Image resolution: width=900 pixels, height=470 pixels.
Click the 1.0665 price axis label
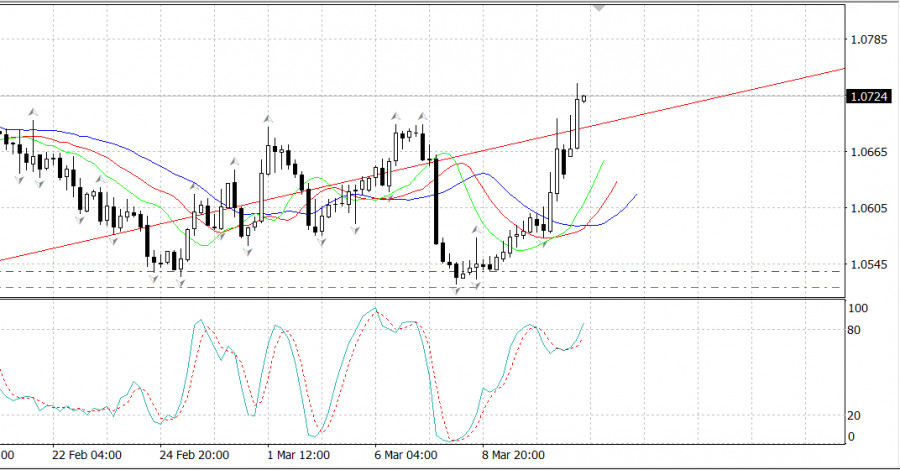866,152
